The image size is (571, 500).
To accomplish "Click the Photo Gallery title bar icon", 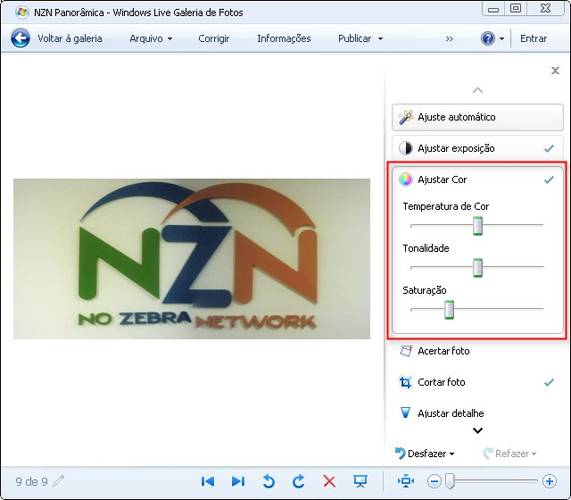I will [22, 12].
